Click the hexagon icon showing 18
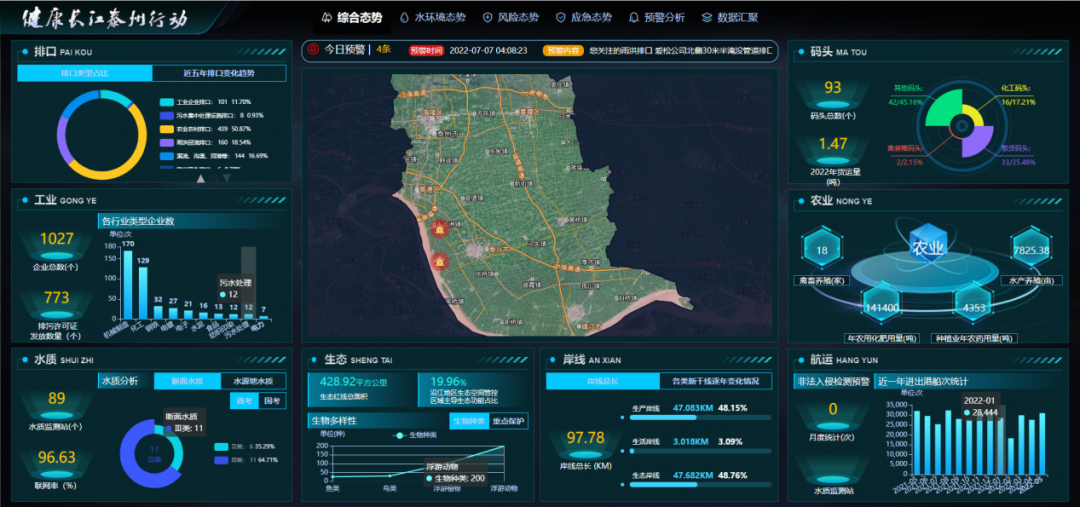Image resolution: width=1080 pixels, height=507 pixels. coord(822,250)
